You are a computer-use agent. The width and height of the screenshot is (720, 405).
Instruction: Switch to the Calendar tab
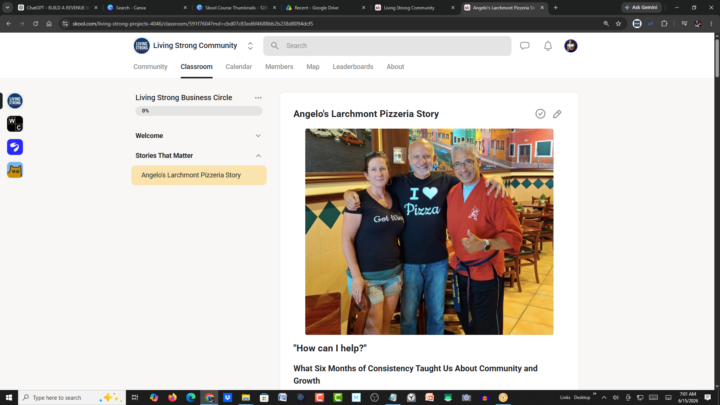238,67
